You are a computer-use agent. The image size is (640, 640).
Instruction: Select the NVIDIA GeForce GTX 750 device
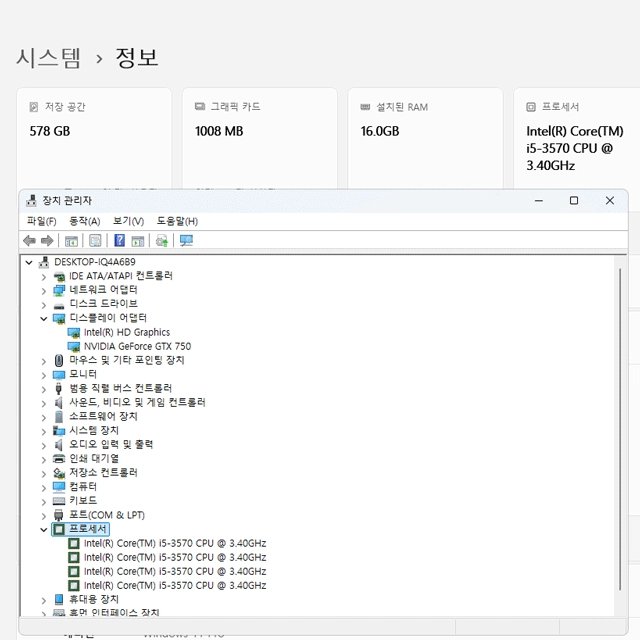[x=137, y=347]
